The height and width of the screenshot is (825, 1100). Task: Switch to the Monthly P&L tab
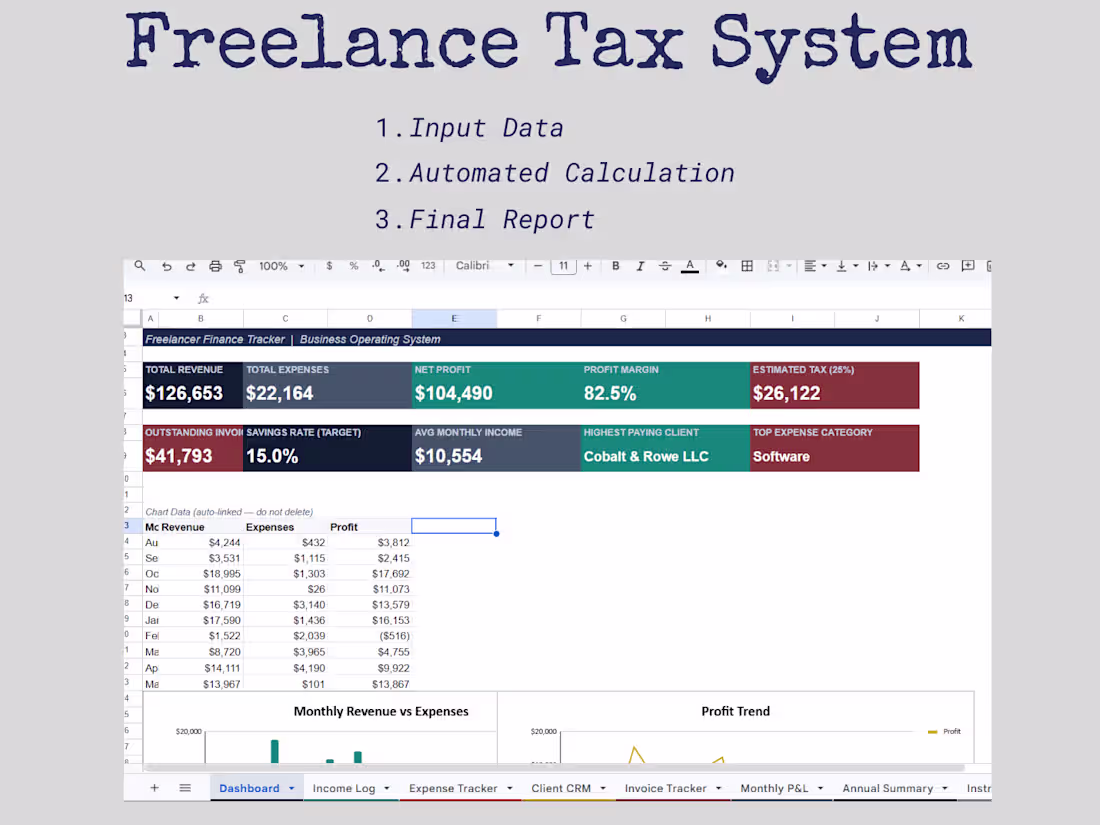[774, 789]
